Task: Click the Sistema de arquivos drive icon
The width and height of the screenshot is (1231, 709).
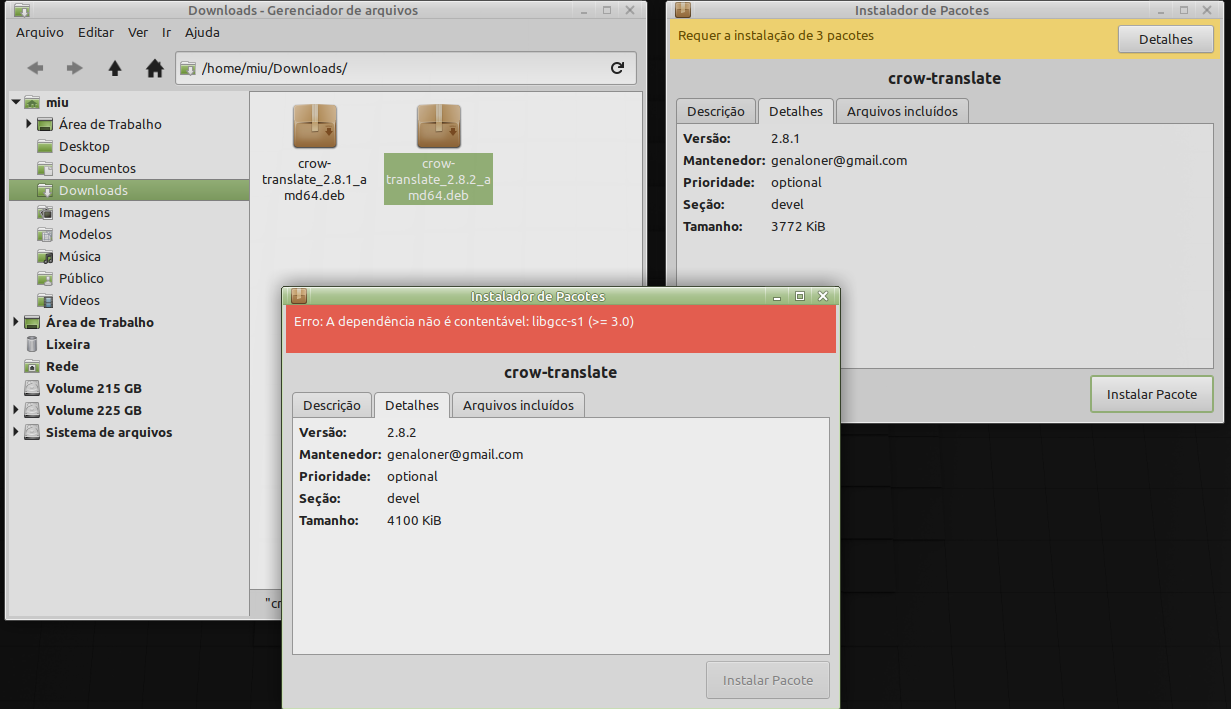Action: click(x=32, y=432)
